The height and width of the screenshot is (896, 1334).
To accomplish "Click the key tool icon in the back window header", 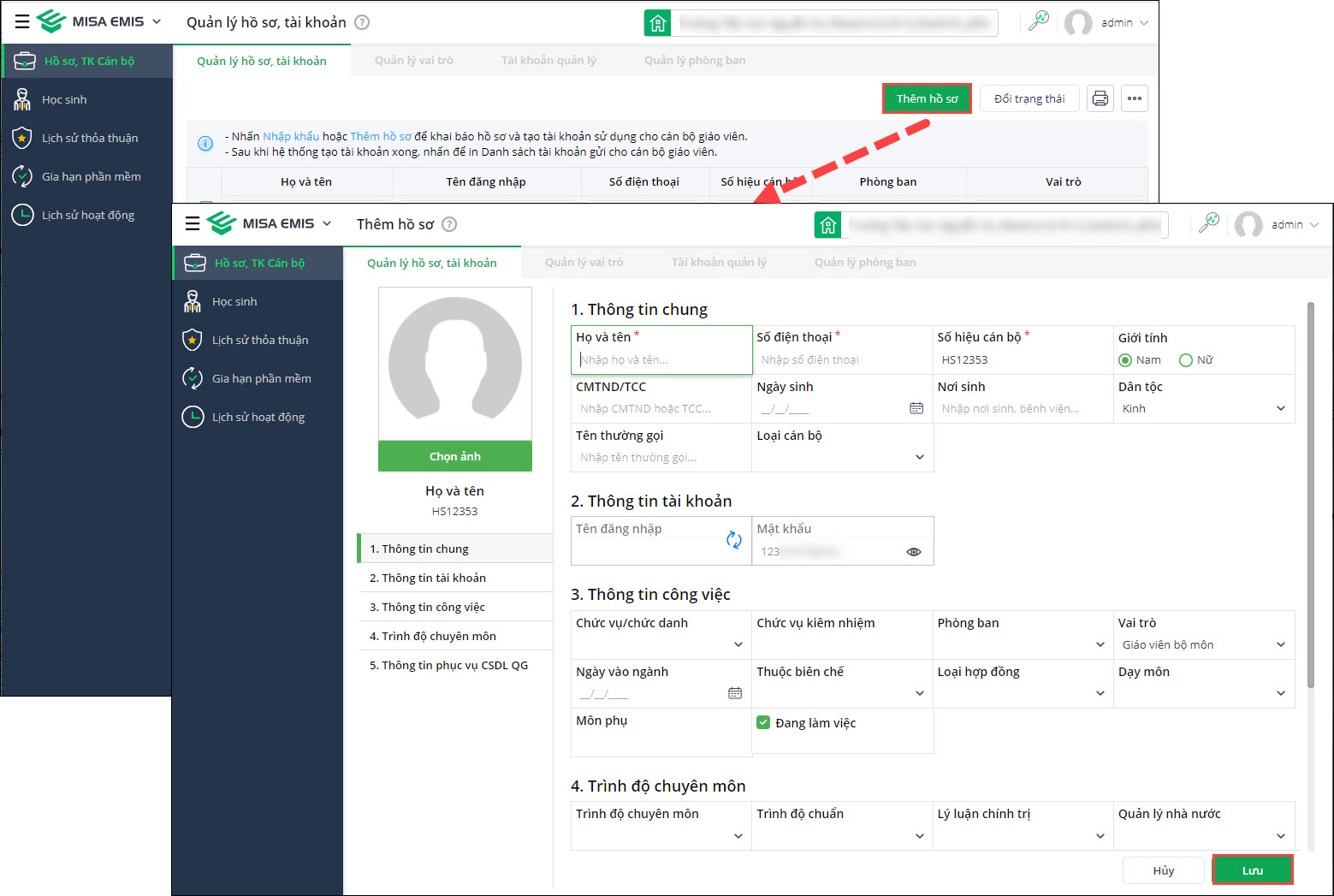I will (x=1039, y=22).
